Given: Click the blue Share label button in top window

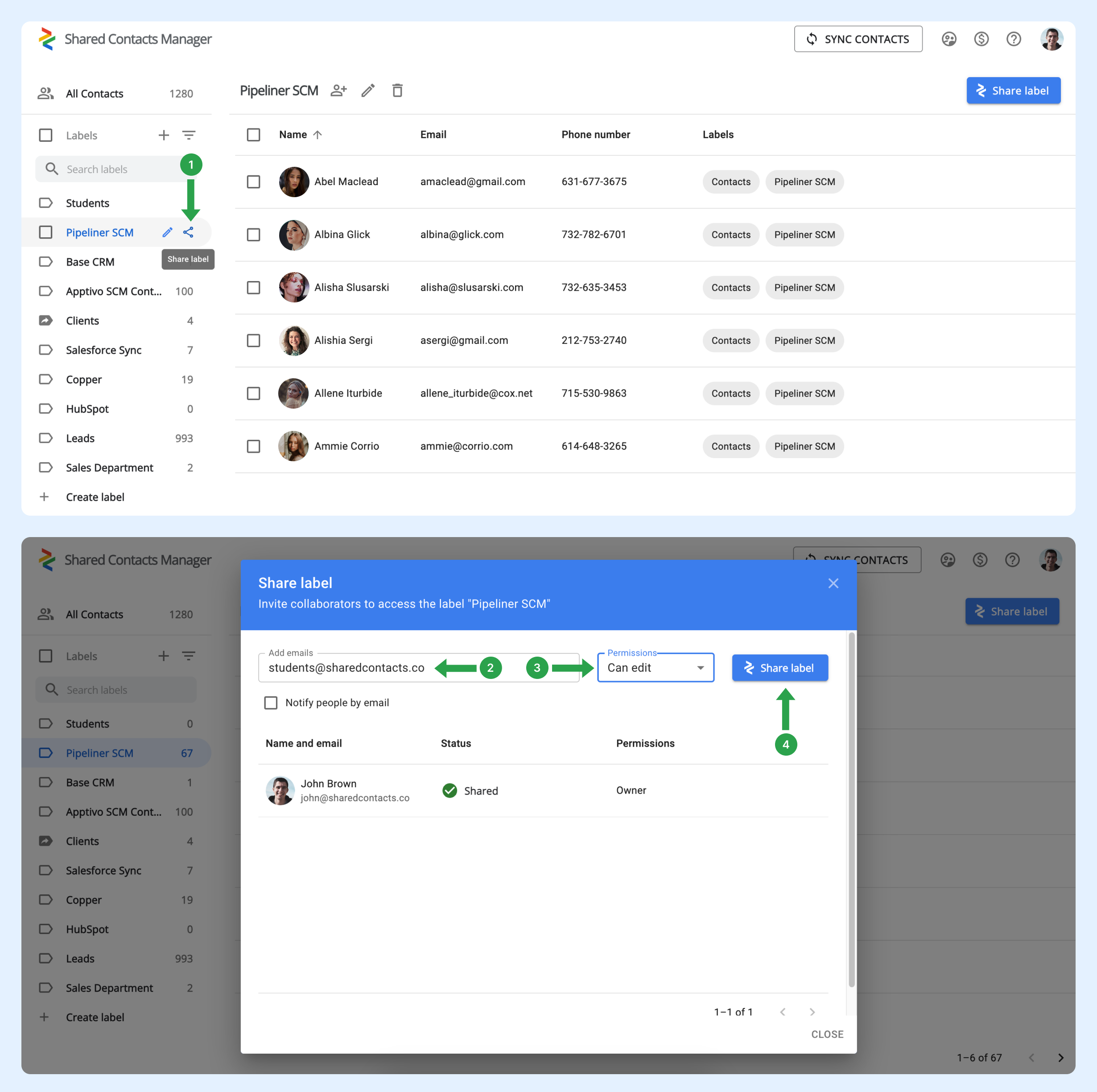Looking at the screenshot, I should (x=1013, y=90).
